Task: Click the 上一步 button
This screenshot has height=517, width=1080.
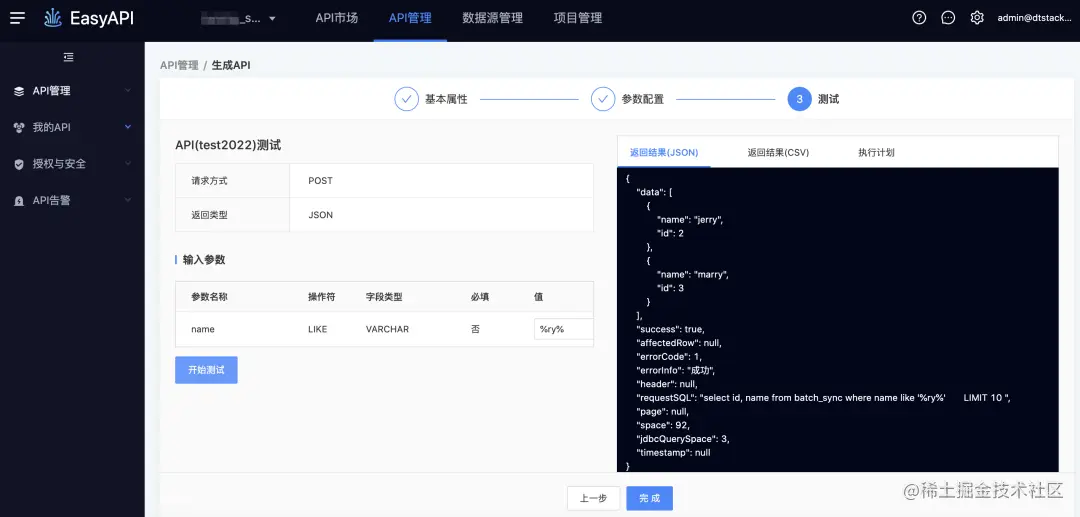Action: 594,498
